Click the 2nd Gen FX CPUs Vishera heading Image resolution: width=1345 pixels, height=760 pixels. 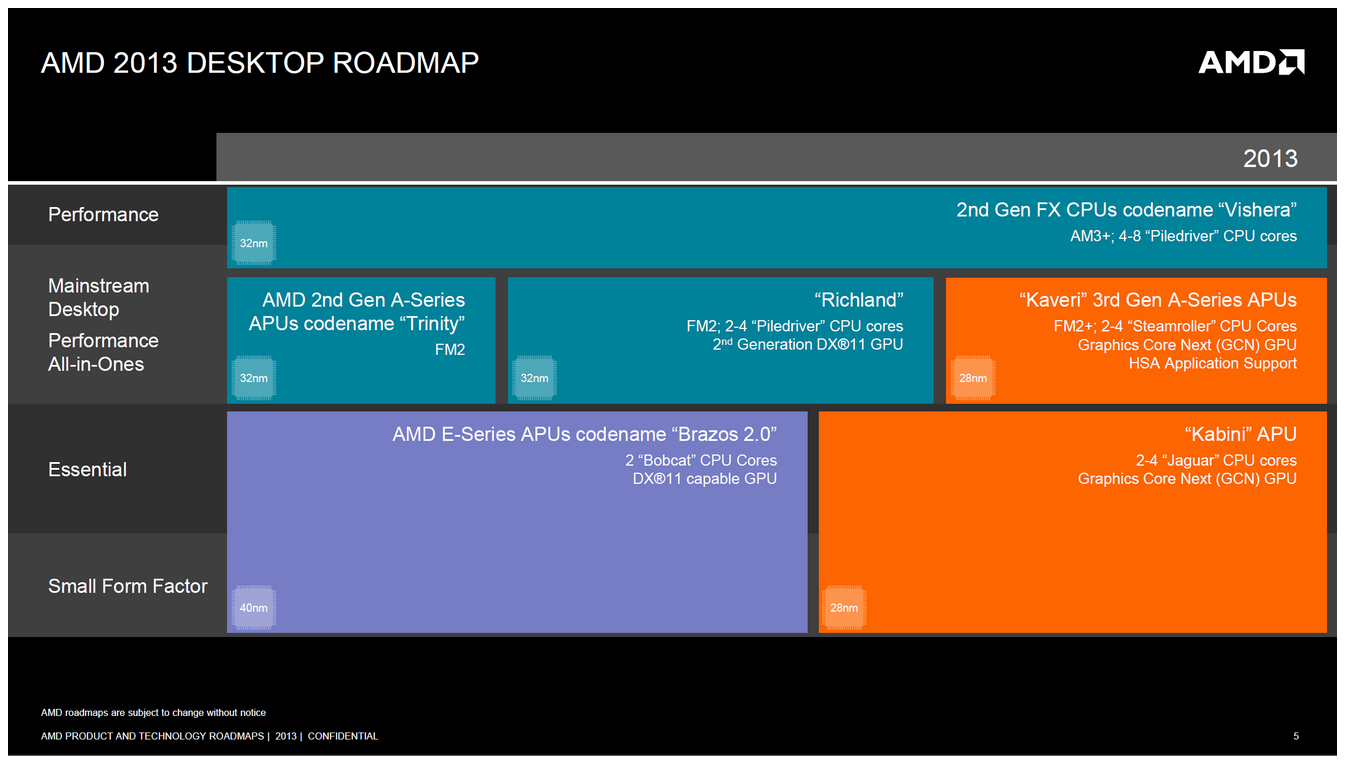(x=1126, y=210)
